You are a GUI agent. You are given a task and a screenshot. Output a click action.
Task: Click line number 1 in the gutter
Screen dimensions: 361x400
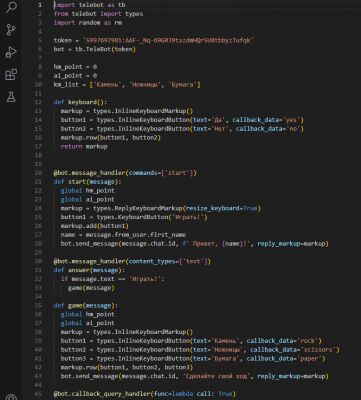40,5
